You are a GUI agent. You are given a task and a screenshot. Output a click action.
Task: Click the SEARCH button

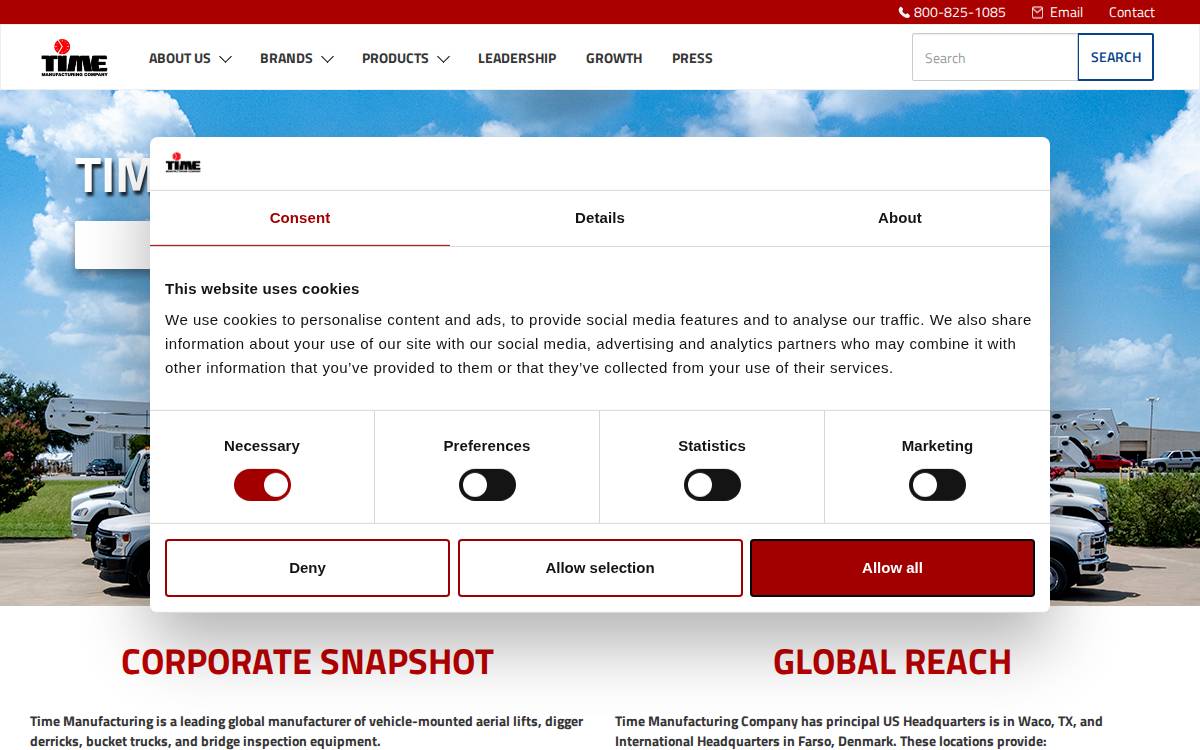(1115, 57)
